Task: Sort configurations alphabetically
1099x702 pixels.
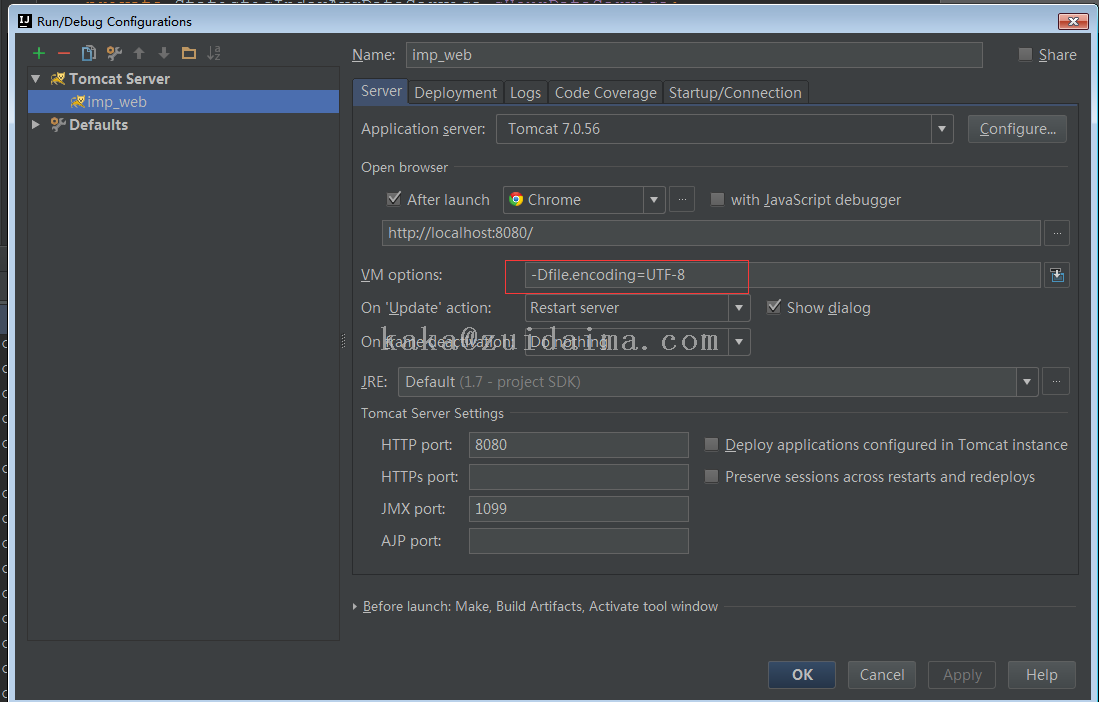Action: (214, 53)
